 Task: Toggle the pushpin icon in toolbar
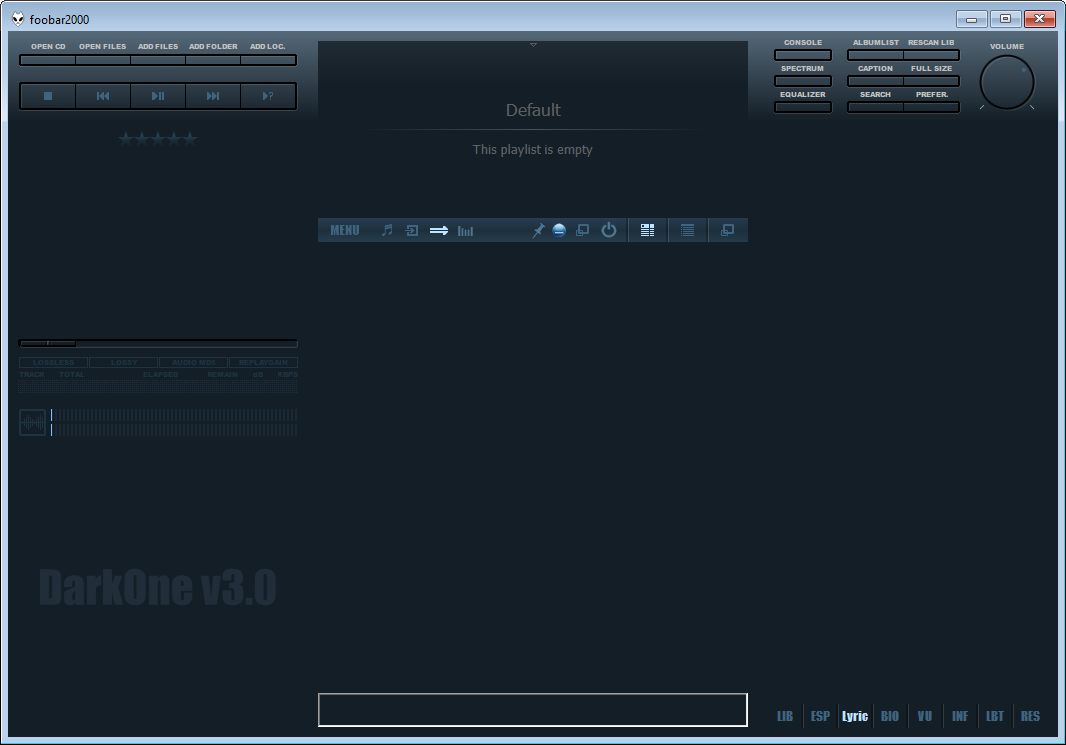tap(538, 230)
